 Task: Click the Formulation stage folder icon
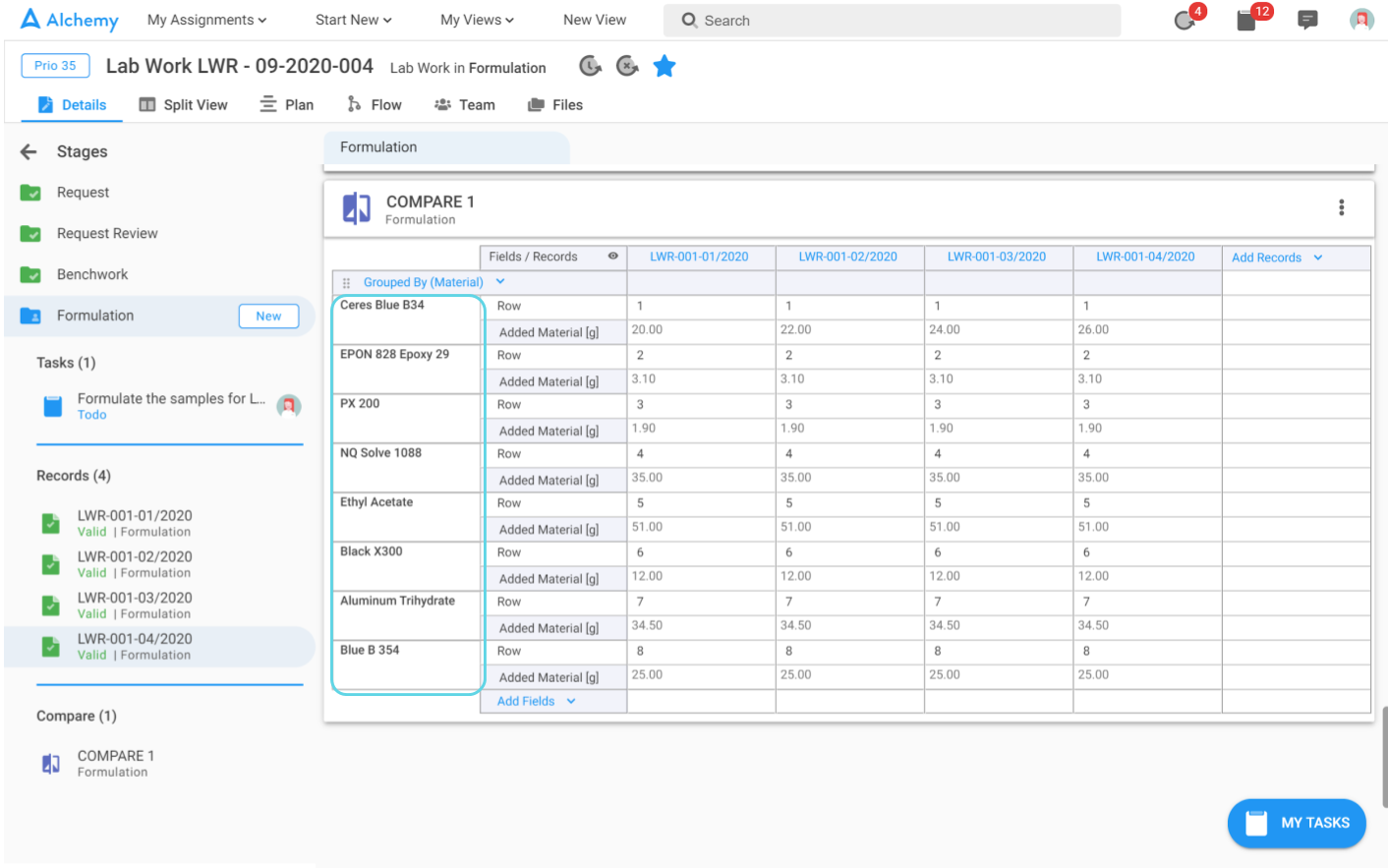click(x=30, y=316)
